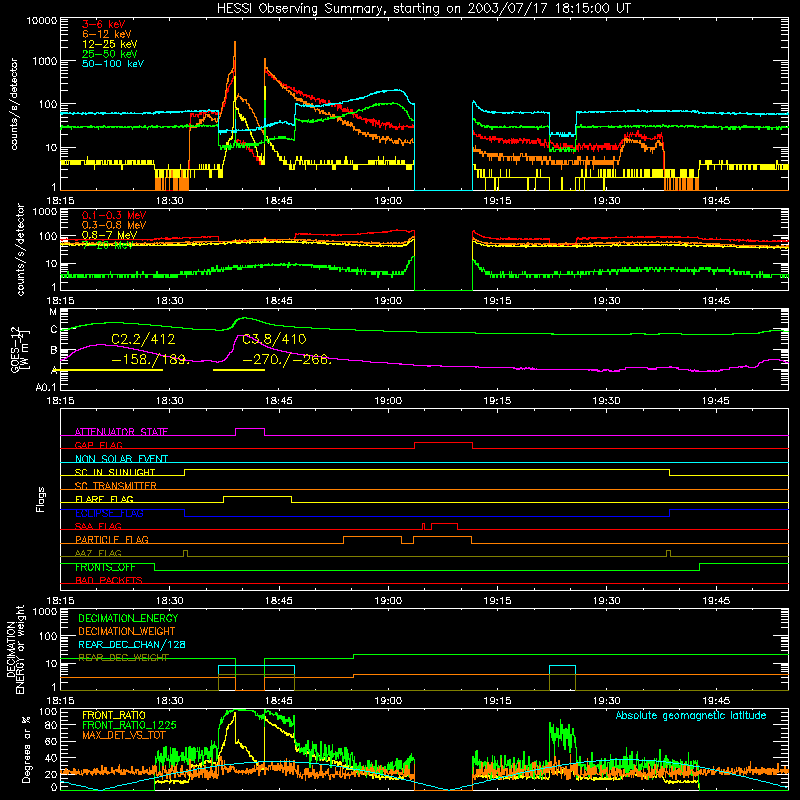
Task: Click the AAZ_FLAG label
Action: click(x=98, y=553)
